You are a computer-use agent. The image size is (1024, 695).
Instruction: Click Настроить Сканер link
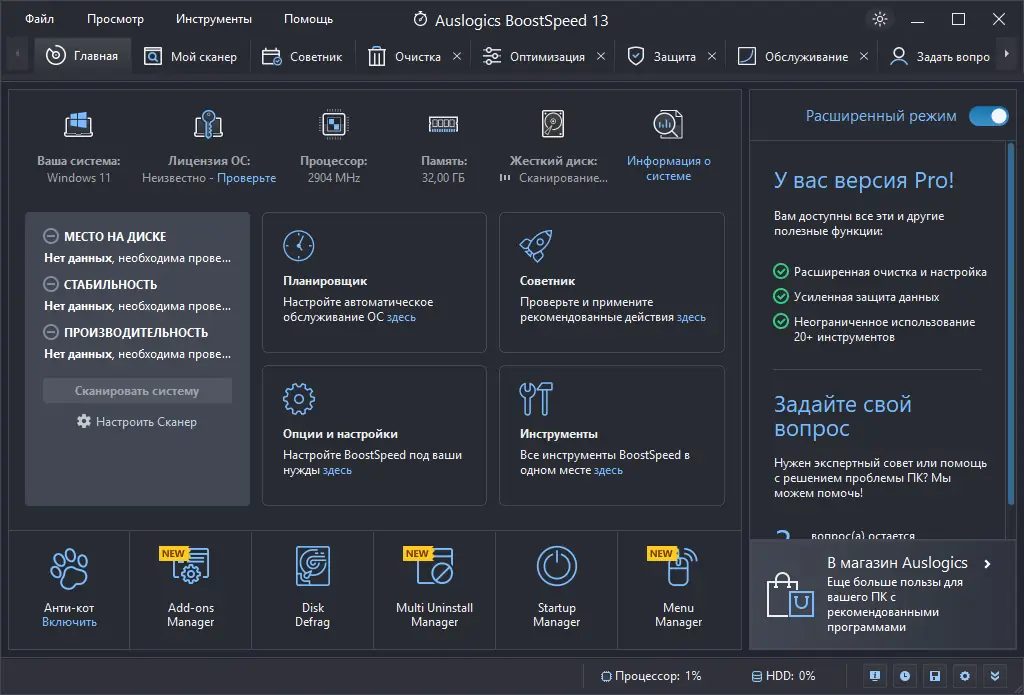click(136, 421)
